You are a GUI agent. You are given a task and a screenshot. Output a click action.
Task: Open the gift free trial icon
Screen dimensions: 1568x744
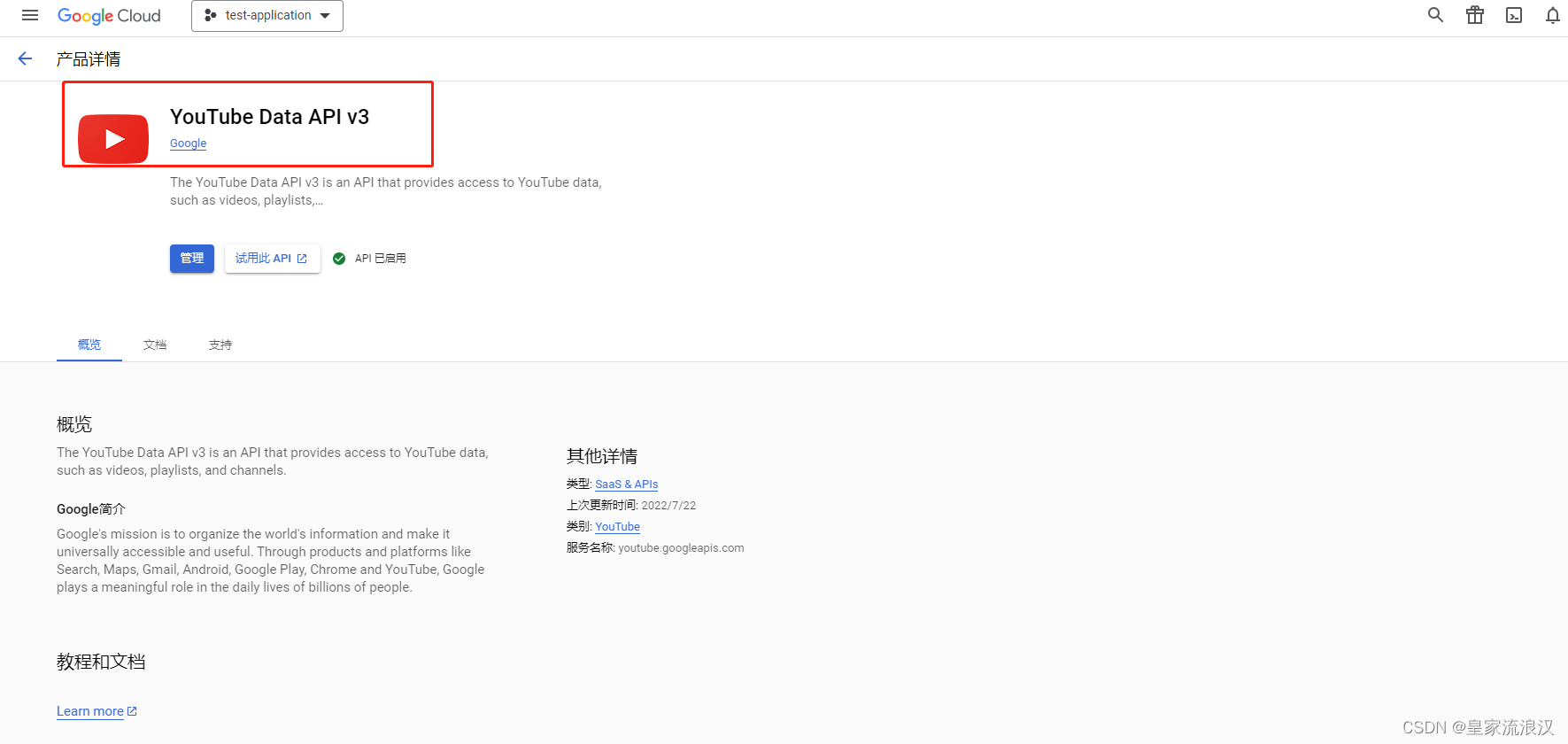pos(1475,15)
